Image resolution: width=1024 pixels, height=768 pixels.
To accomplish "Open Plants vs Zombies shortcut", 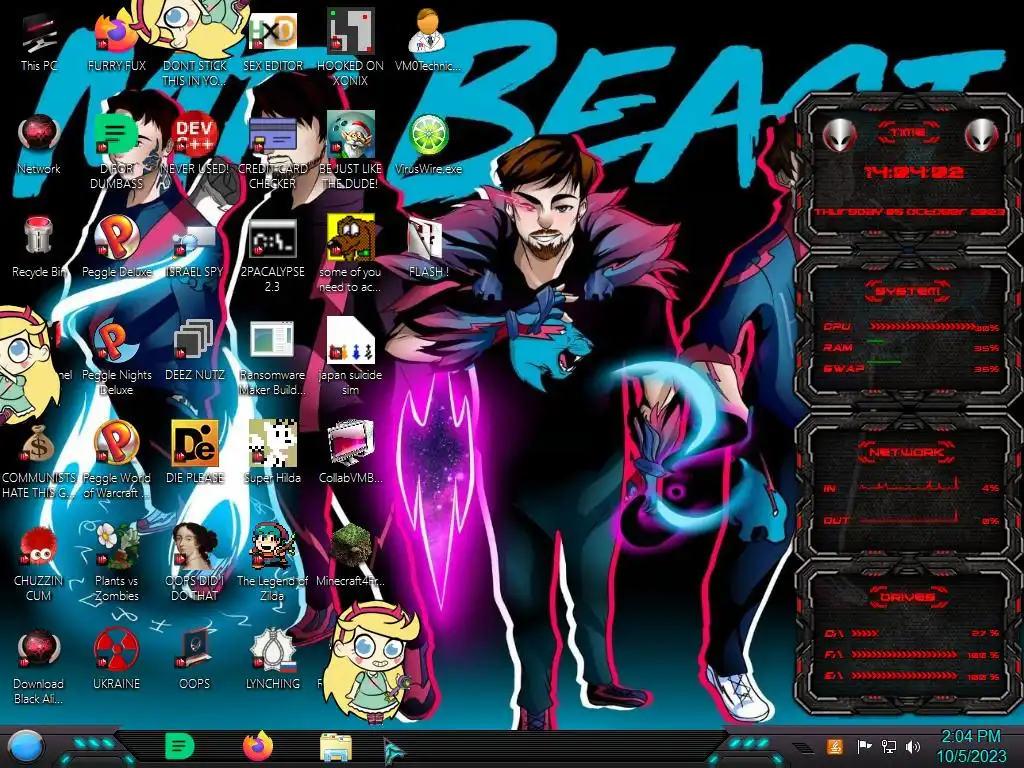I will coord(116,546).
